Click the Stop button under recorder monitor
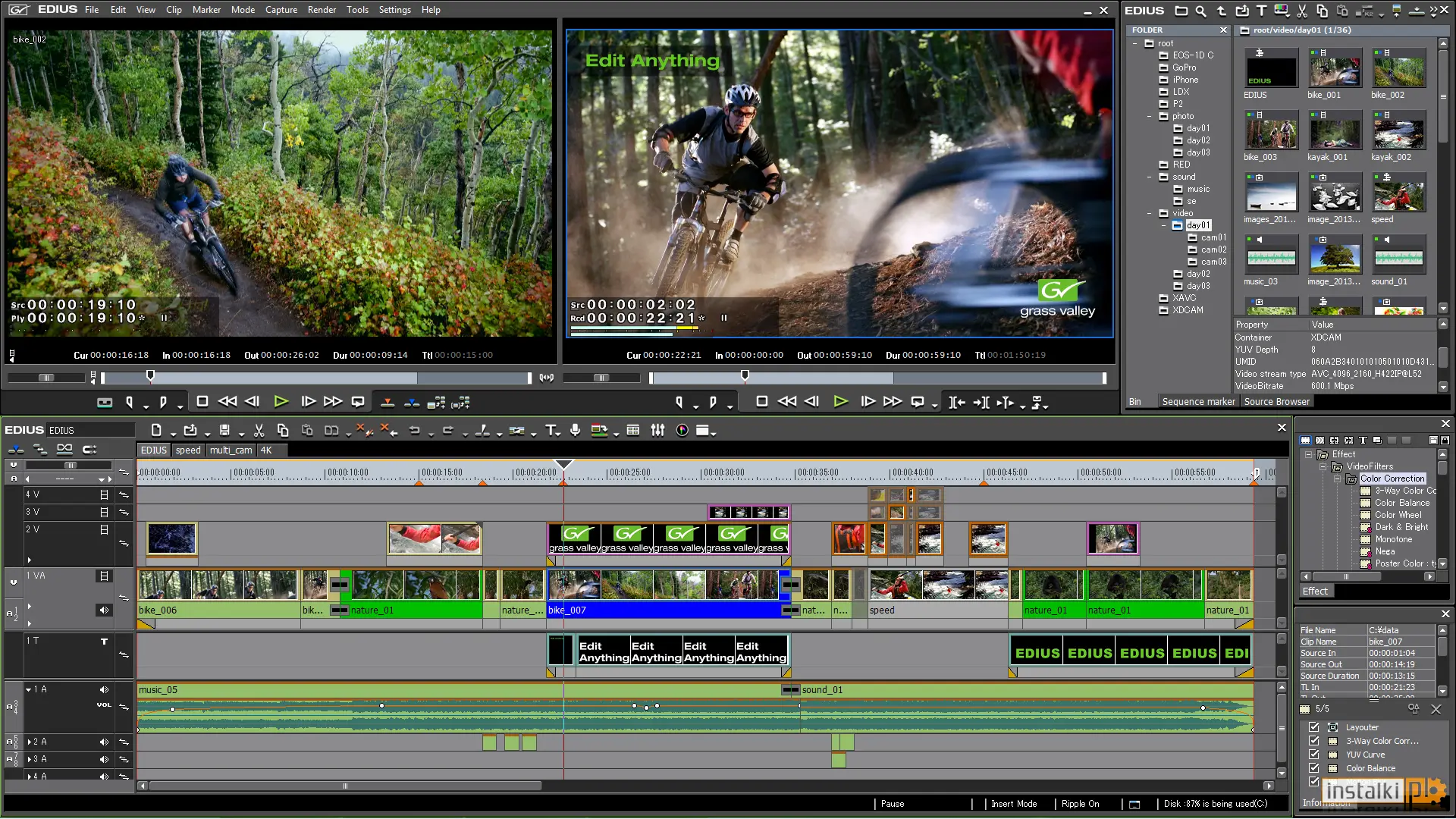Viewport: 1456px width, 819px height. [762, 402]
